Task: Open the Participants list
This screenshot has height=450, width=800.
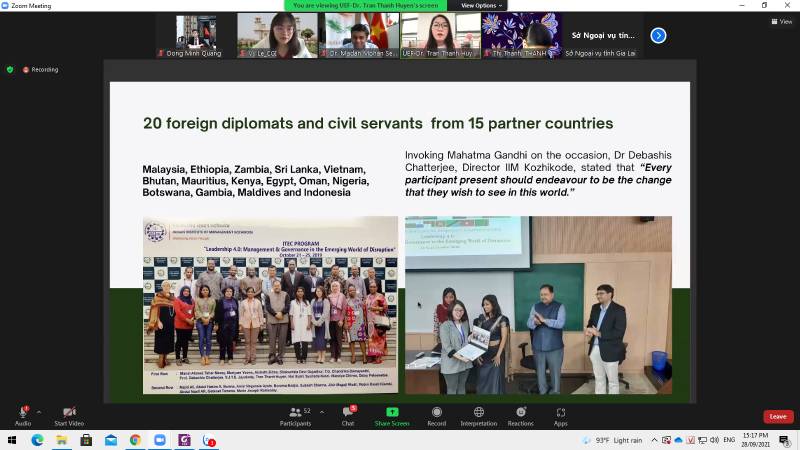Action: coord(297,414)
